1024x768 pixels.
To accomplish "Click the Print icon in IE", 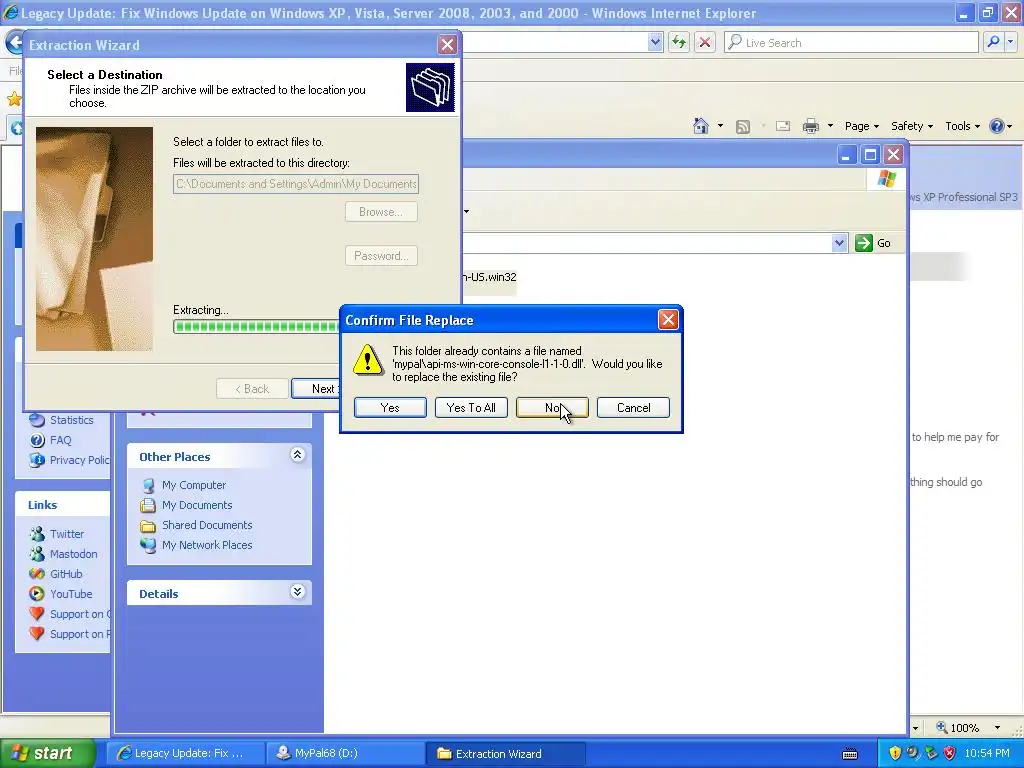I will pos(810,126).
